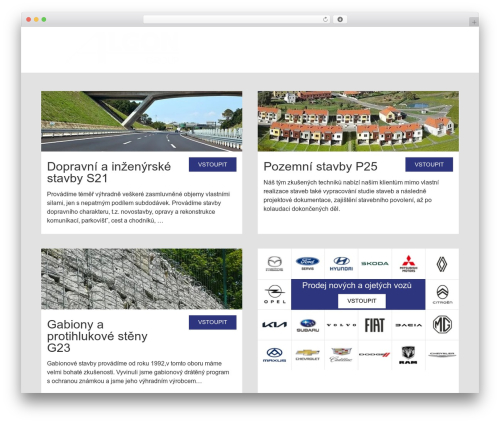The image size is (500, 423).
Task: Click the Fiat logo
Action: coord(375,325)
